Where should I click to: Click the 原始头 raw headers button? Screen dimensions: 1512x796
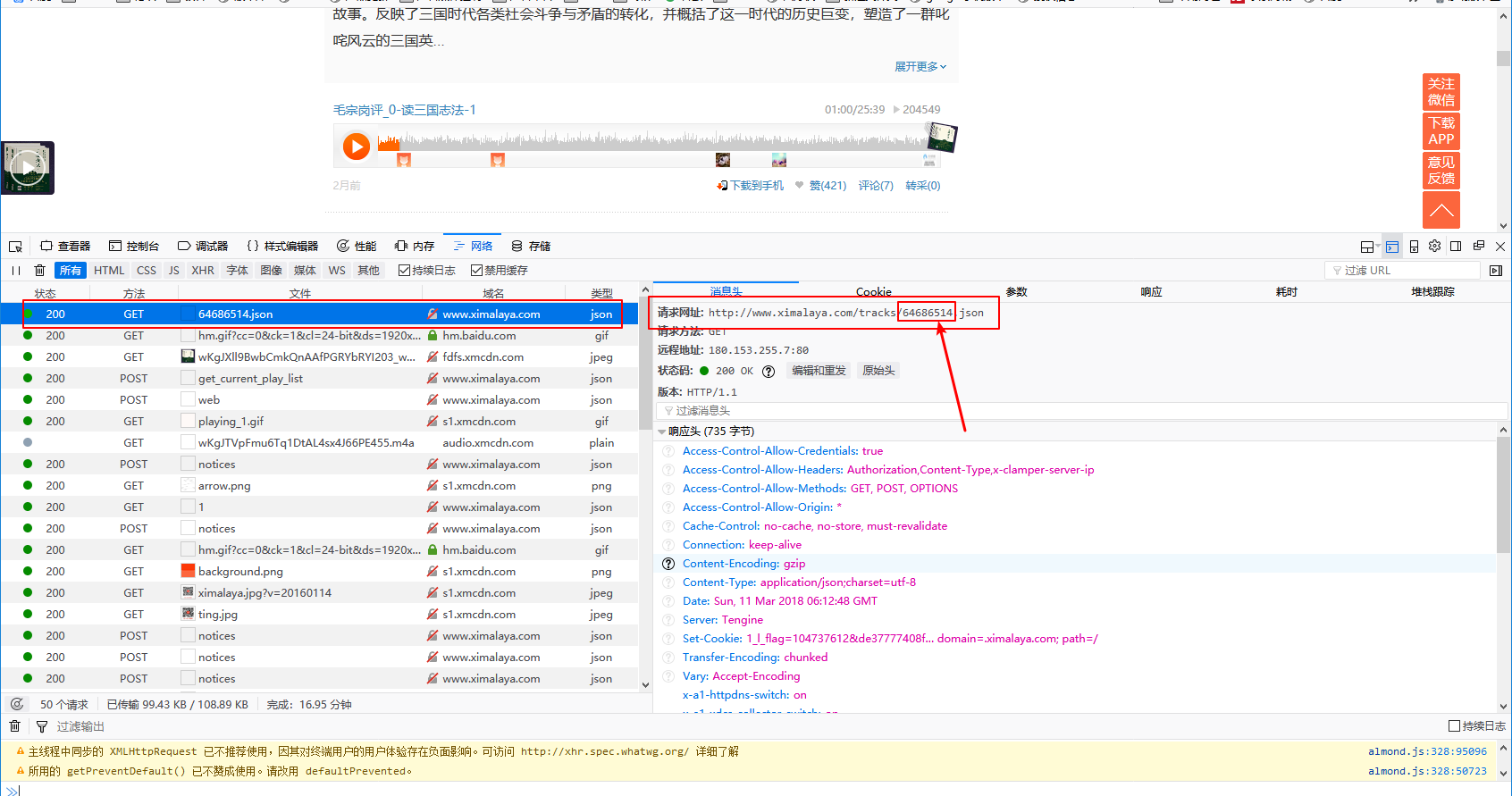(878, 371)
